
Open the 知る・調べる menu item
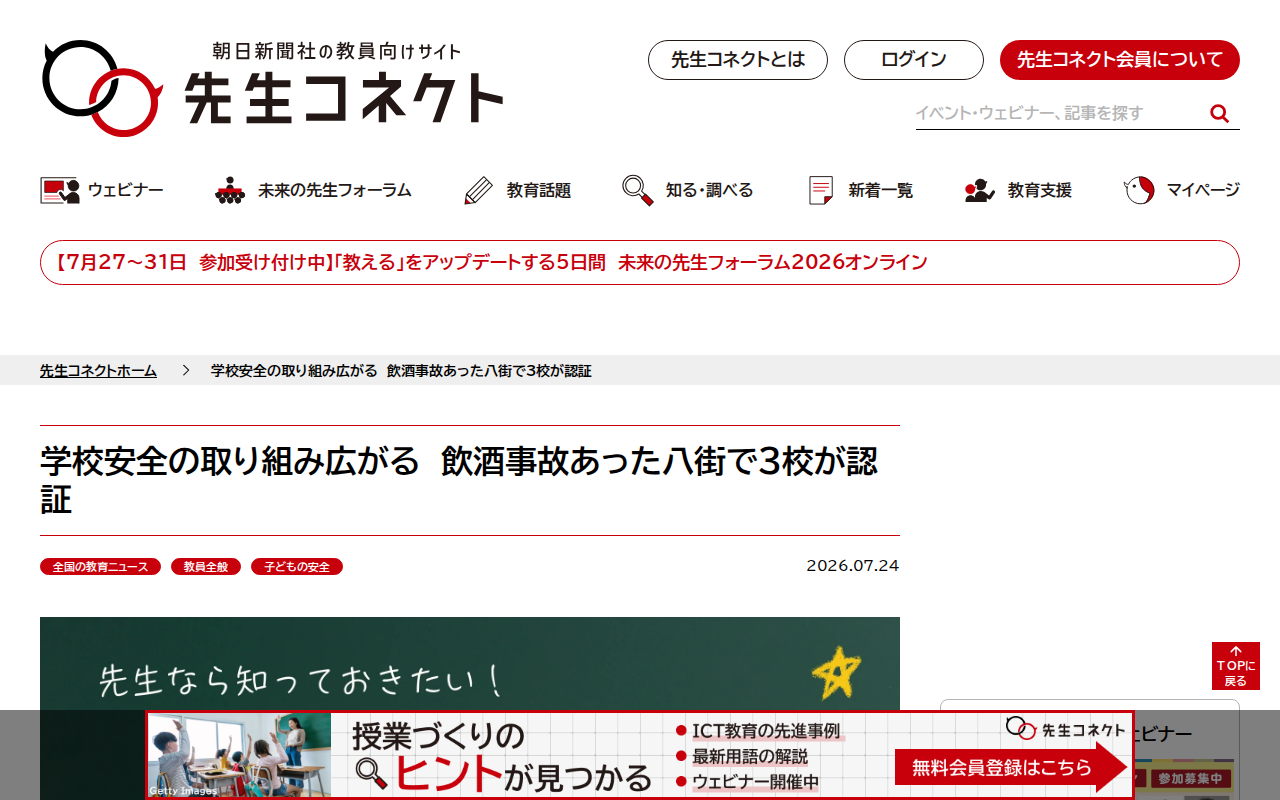688,190
